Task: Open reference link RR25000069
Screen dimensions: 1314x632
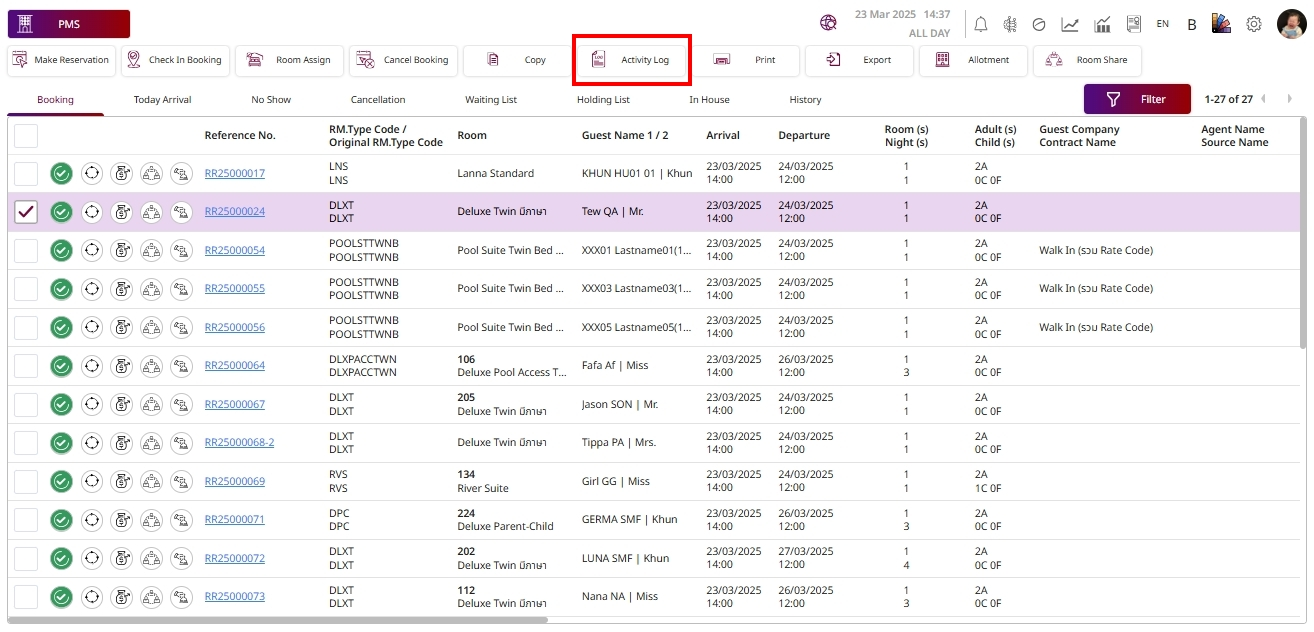Action: point(235,481)
